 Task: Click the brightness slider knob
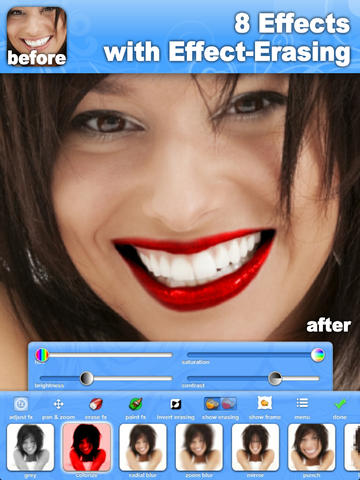click(87, 378)
